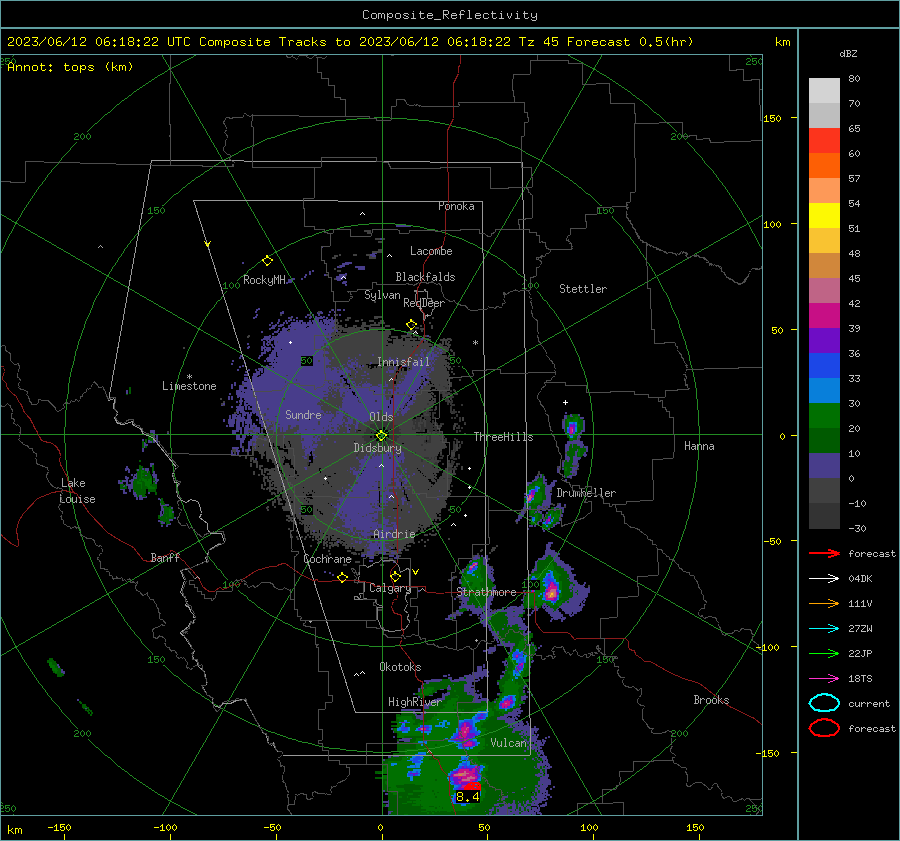This screenshot has width=900, height=841.
Task: Click the Limestone label
Action: [x=189, y=386]
